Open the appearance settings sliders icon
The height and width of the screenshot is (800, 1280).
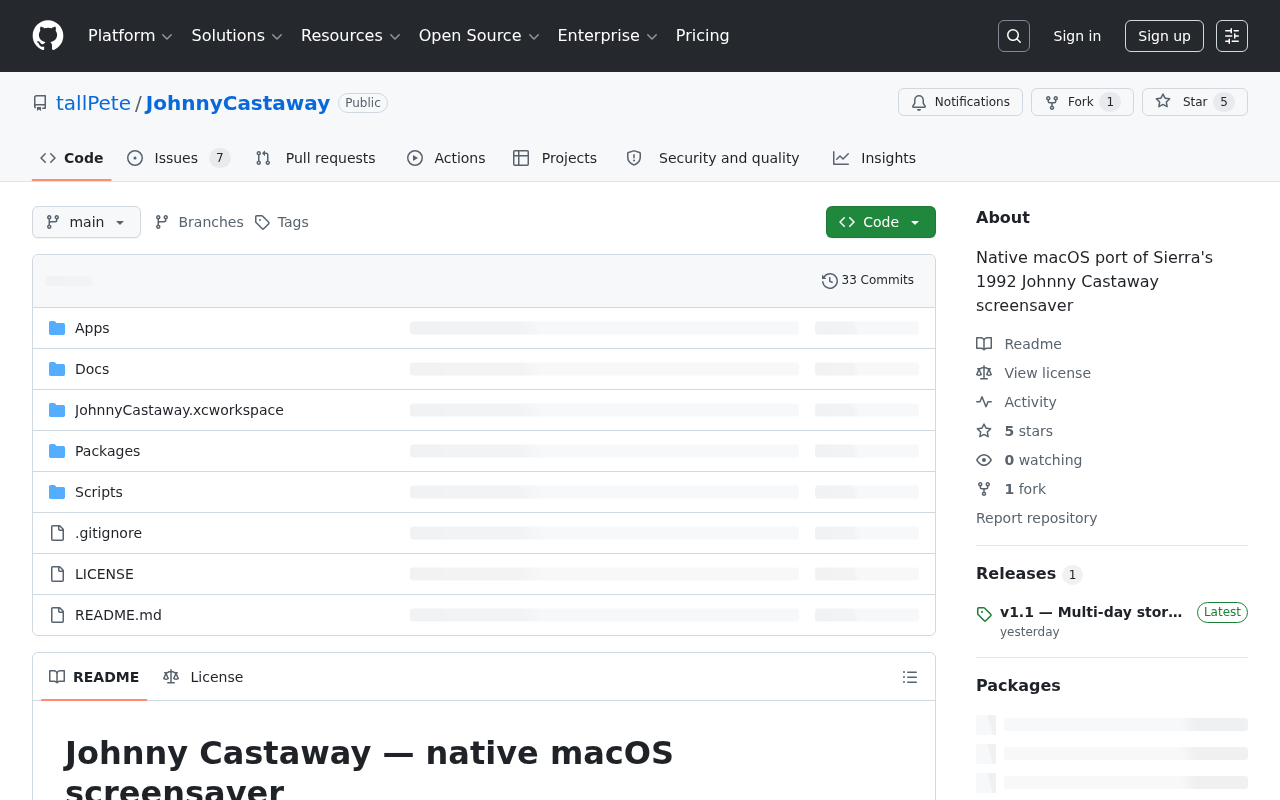tap(1232, 36)
